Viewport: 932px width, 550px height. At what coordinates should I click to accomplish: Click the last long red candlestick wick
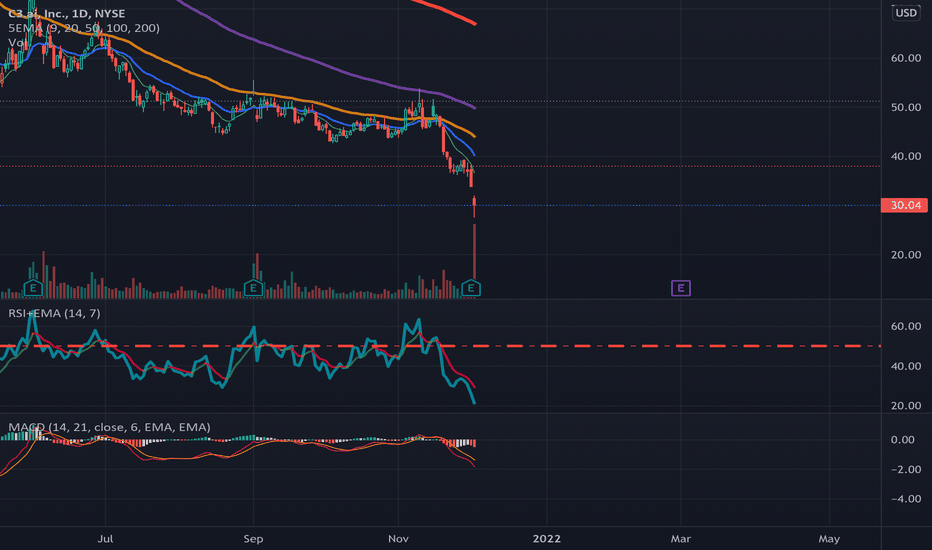point(474,250)
